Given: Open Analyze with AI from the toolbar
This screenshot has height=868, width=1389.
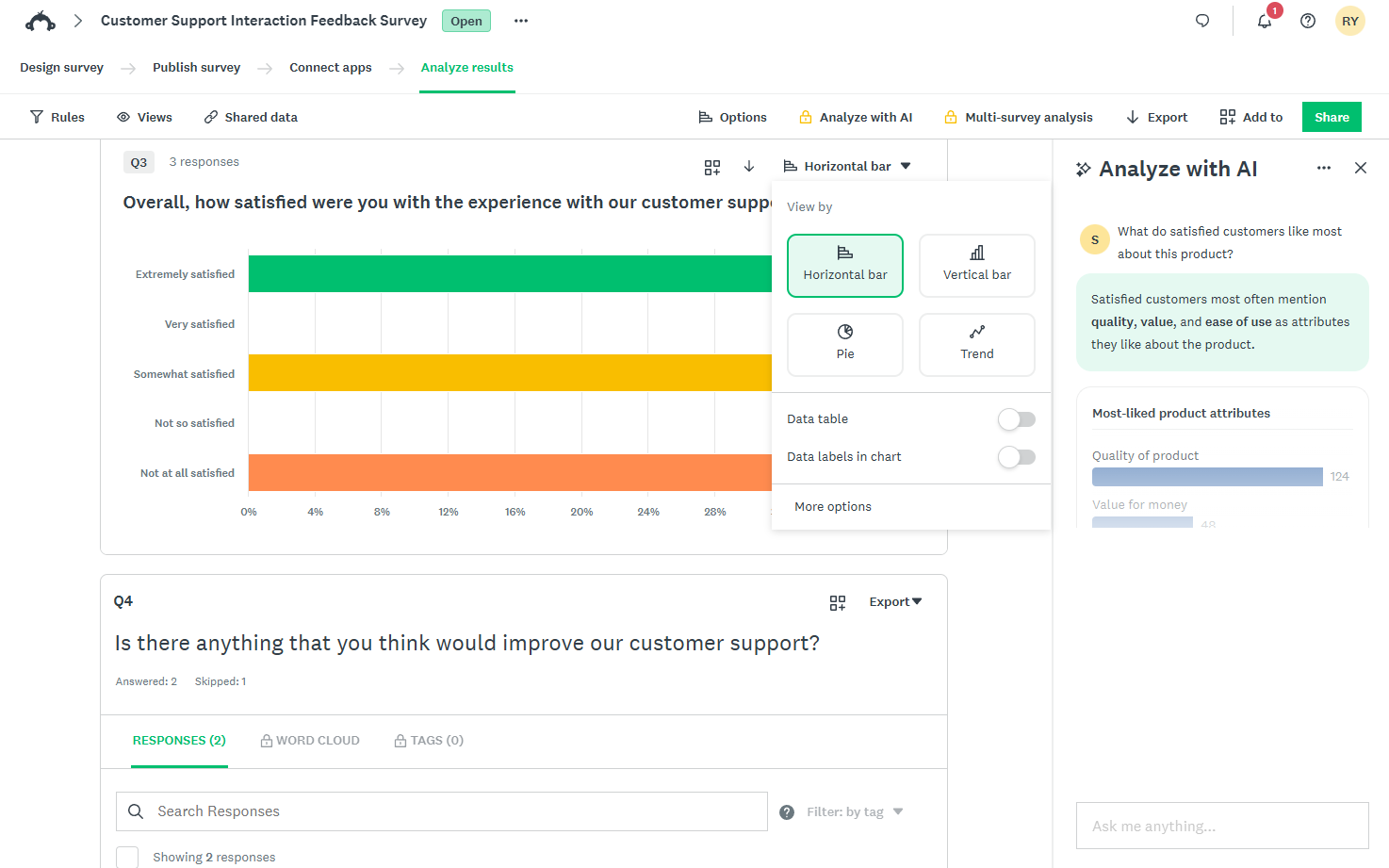Looking at the screenshot, I should pos(856,117).
